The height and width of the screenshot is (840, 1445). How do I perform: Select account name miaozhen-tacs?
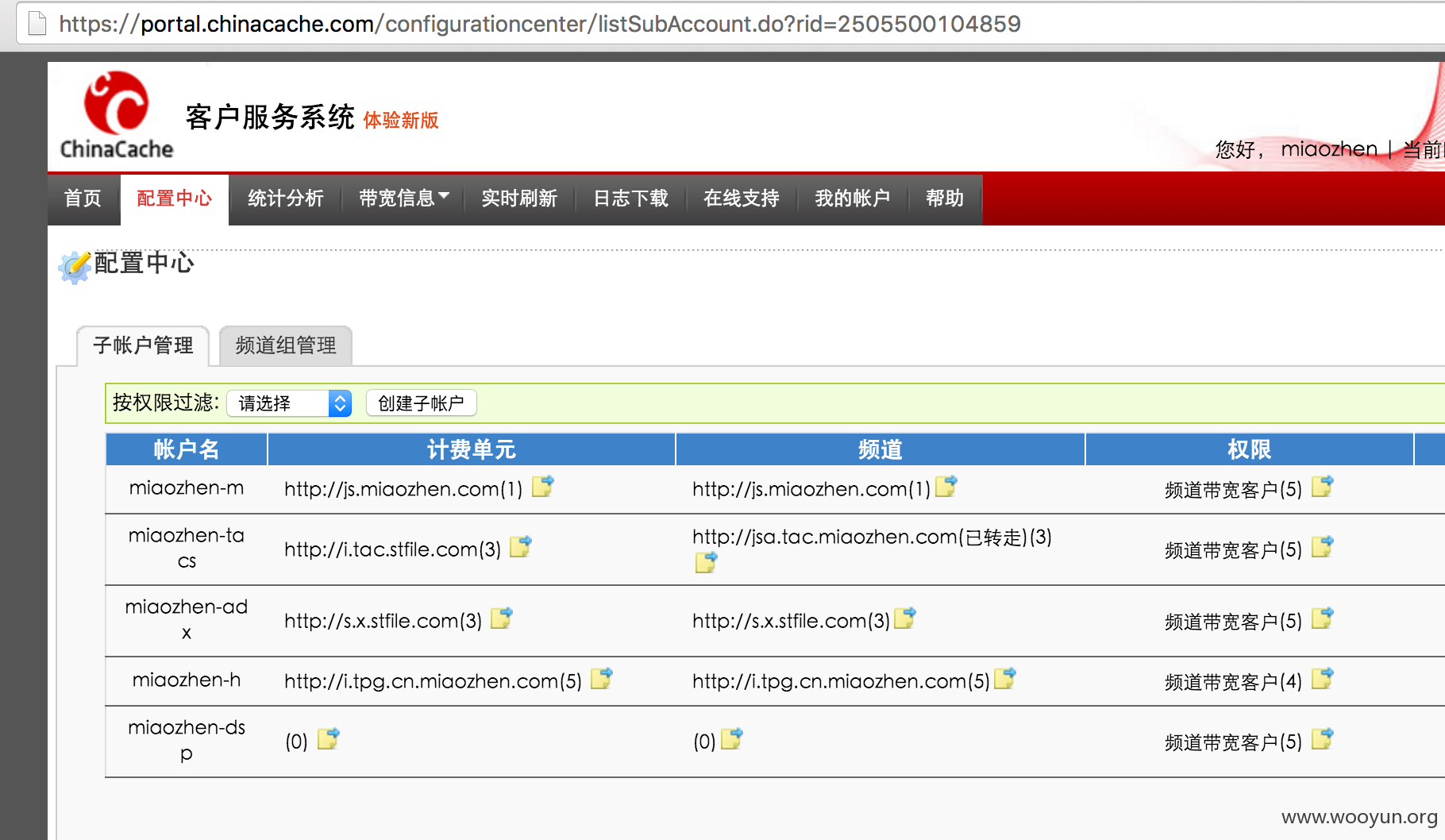(187, 548)
